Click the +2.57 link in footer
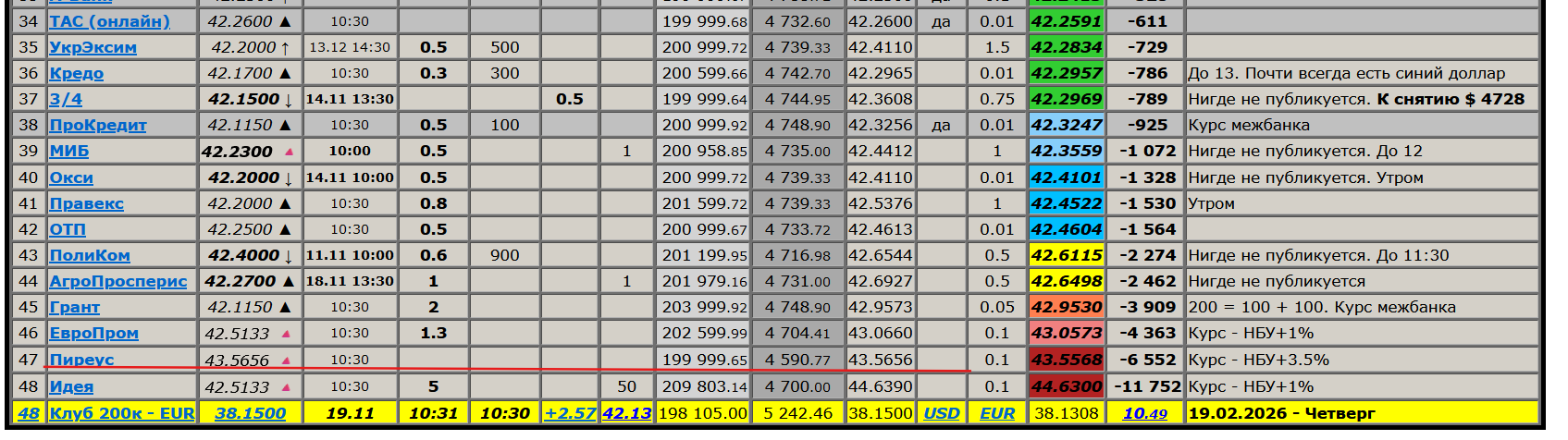Image resolution: width=1568 pixels, height=440 pixels. click(x=570, y=413)
